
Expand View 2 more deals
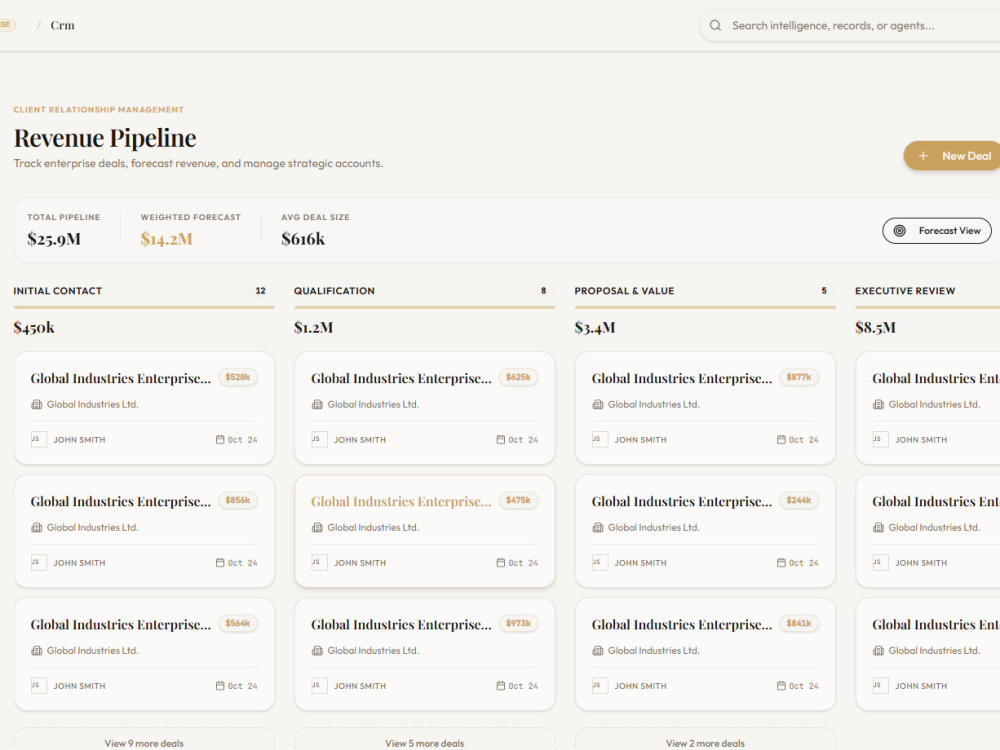[x=705, y=742]
